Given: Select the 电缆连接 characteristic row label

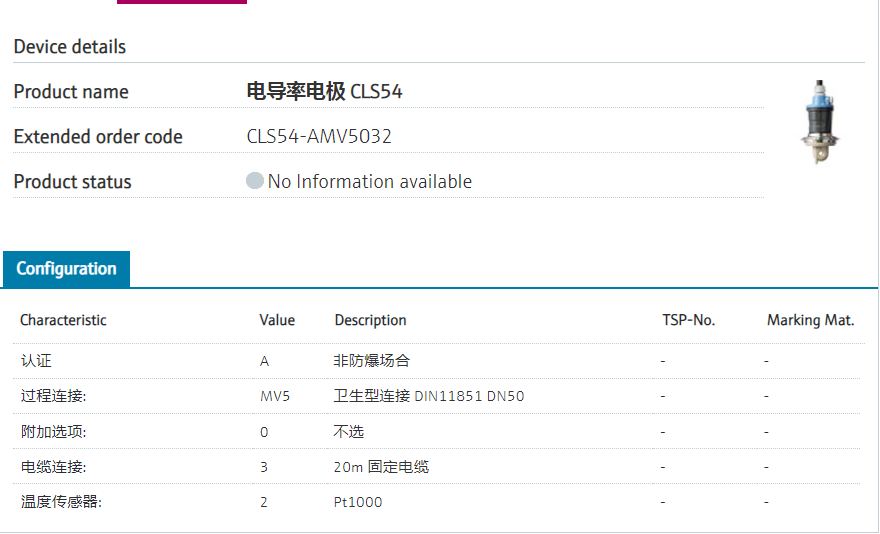Looking at the screenshot, I should 54,467.
